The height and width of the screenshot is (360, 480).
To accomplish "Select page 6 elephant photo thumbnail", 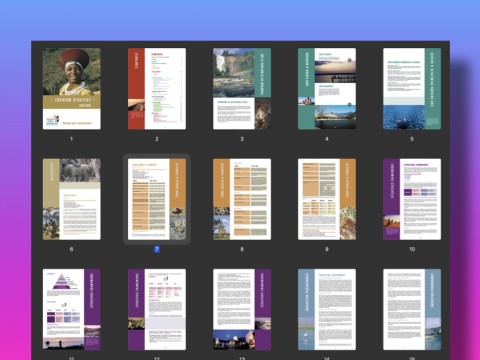I will tap(72, 199).
